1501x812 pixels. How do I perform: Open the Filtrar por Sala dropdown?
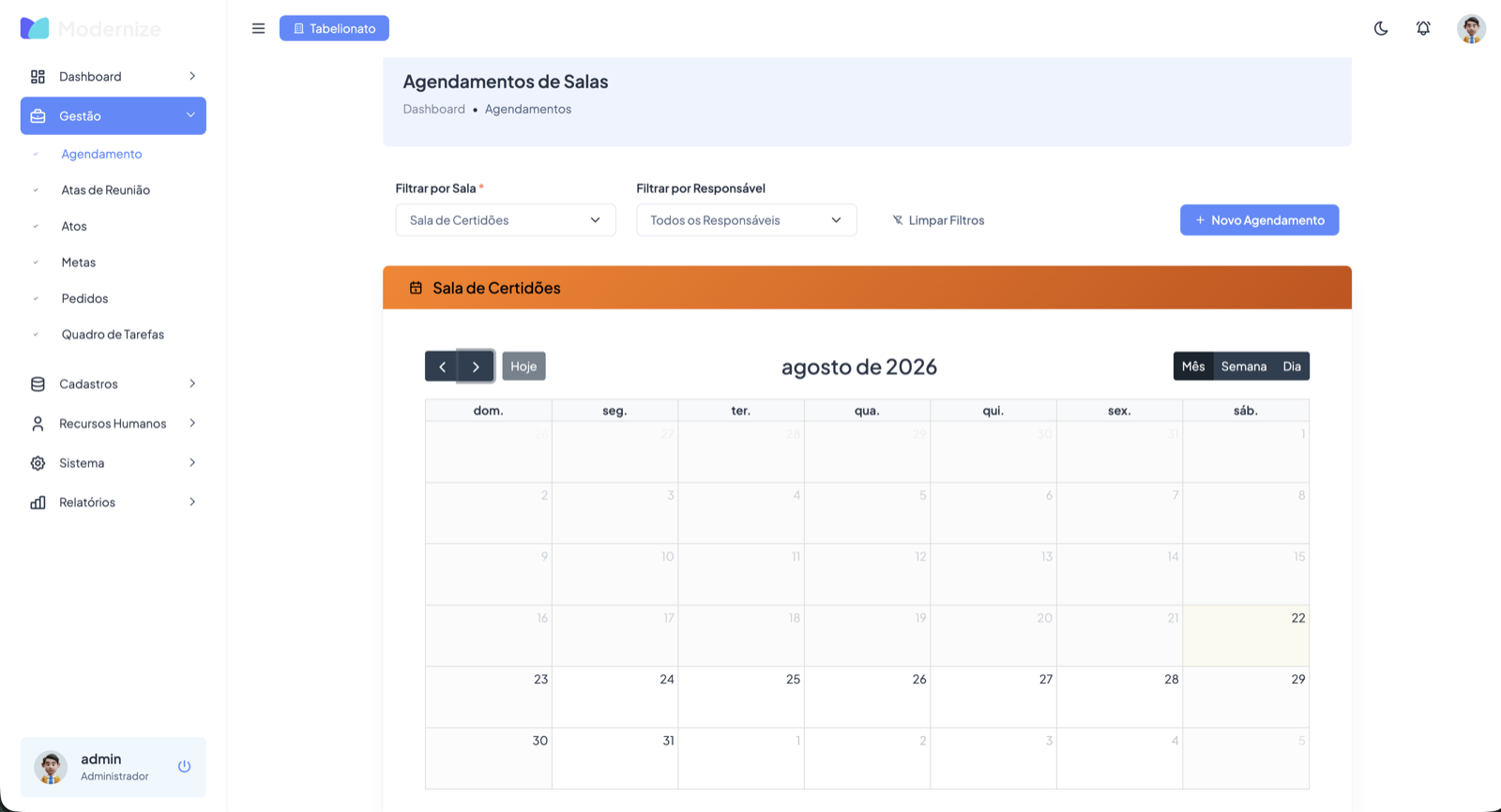(506, 220)
